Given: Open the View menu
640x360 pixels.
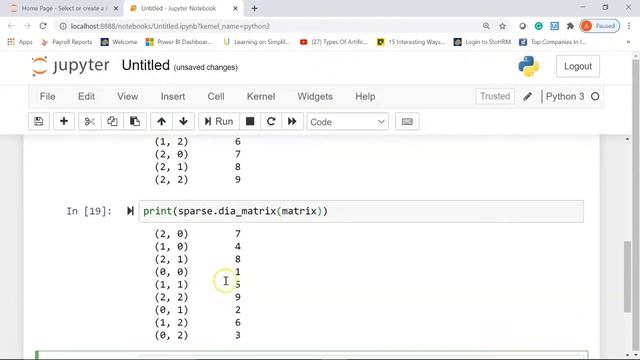Looking at the screenshot, I should (x=127, y=97).
